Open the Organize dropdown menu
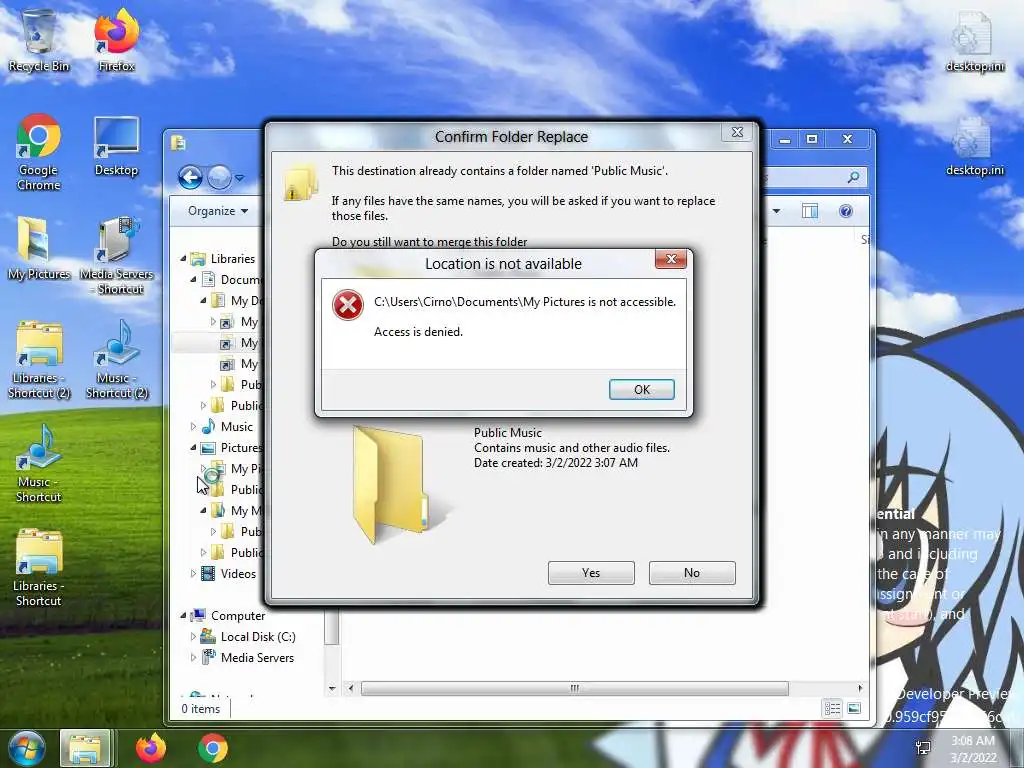The image size is (1024, 768). tap(217, 211)
